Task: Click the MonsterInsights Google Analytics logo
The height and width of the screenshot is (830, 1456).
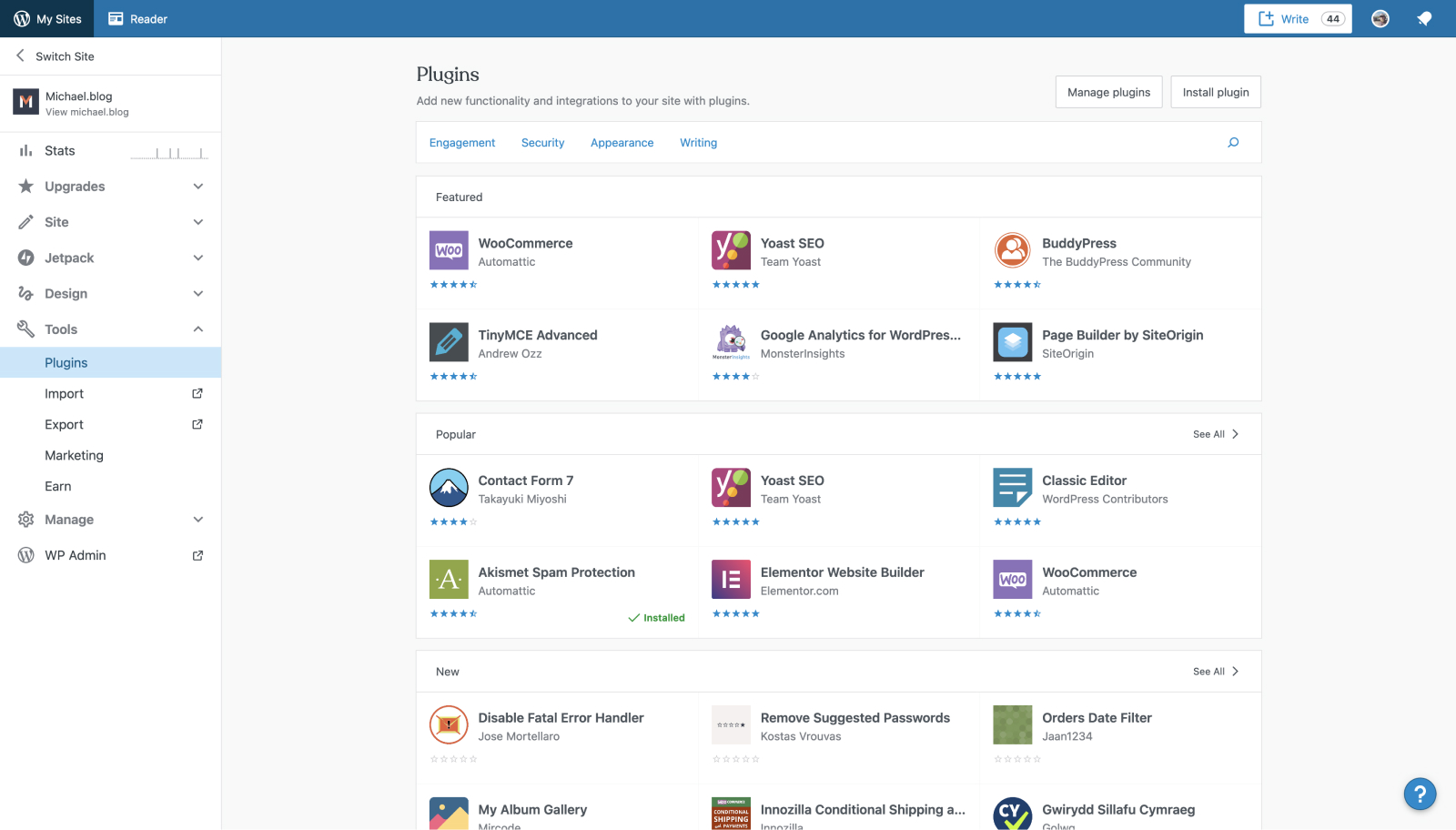Action: click(x=731, y=342)
